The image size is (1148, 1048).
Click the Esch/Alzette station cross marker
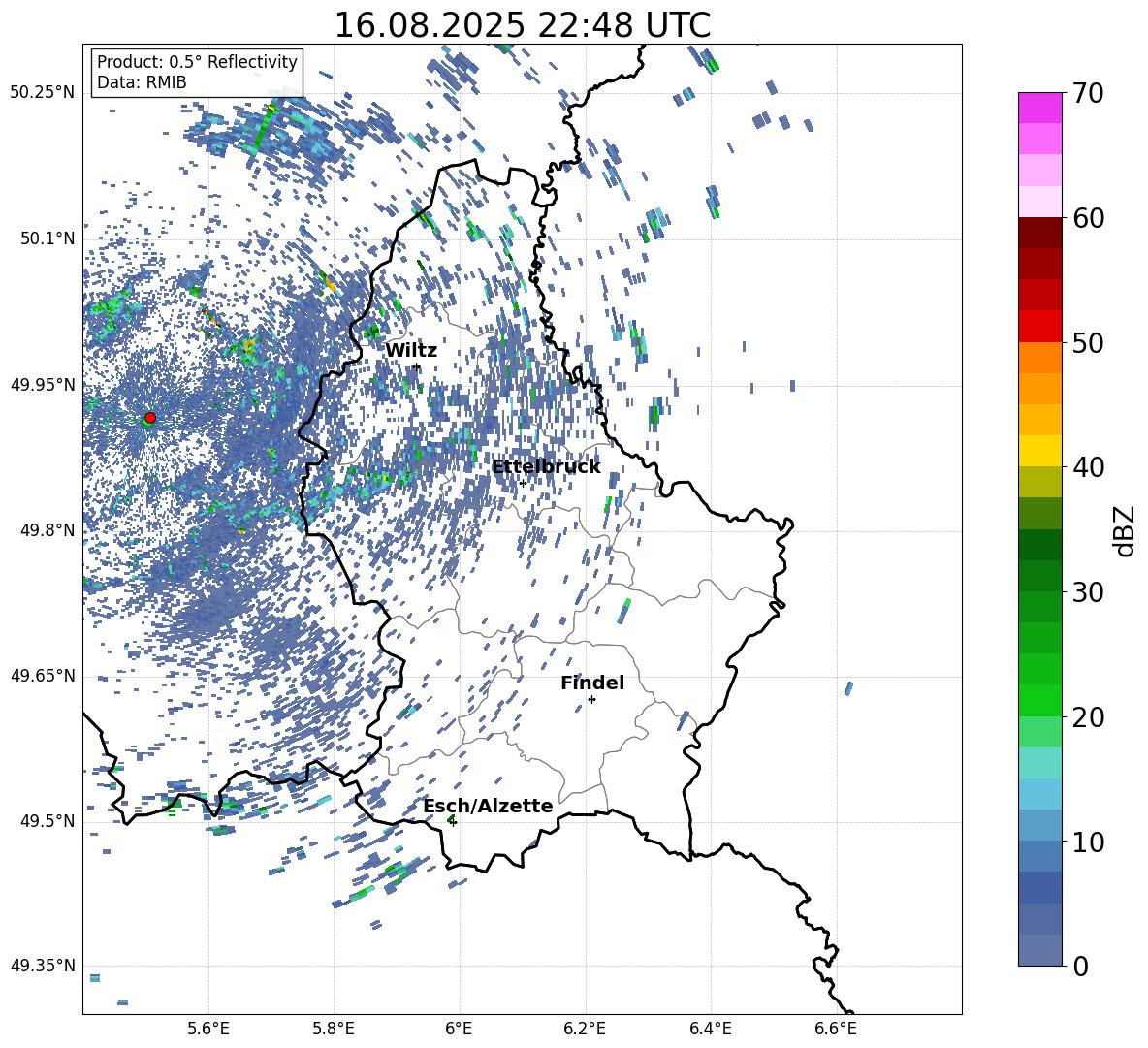(453, 822)
